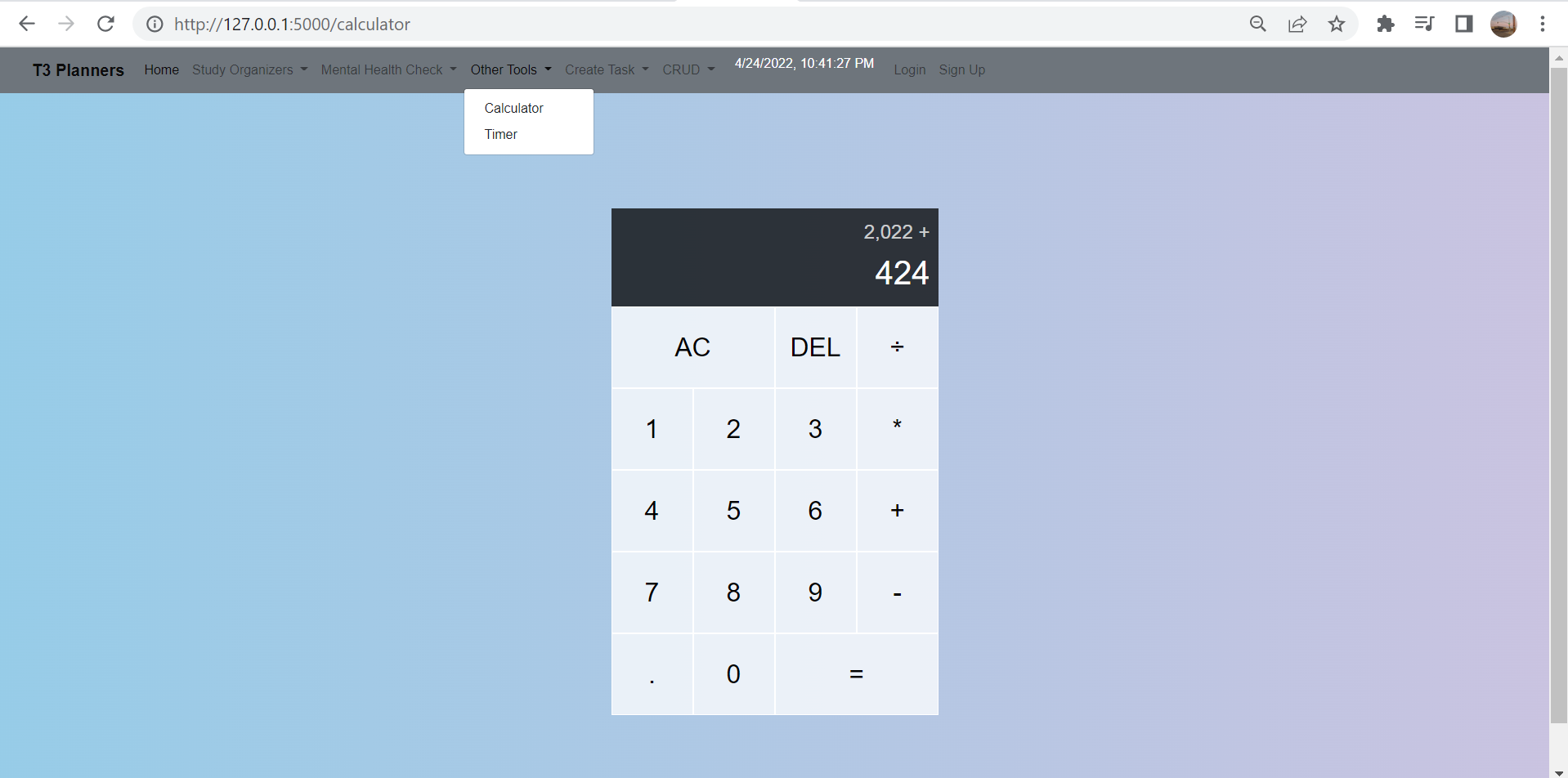Image resolution: width=1568 pixels, height=778 pixels.
Task: Choose the multiply operator
Action: (898, 429)
